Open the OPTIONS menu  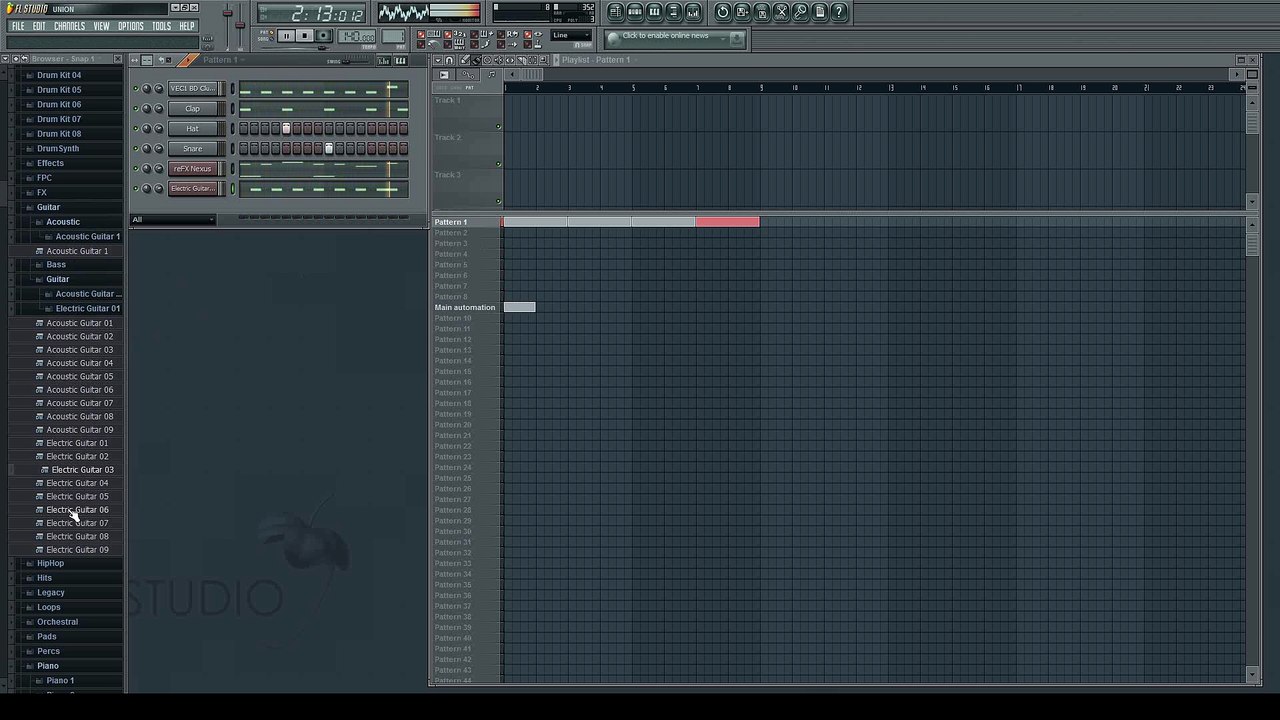point(131,26)
